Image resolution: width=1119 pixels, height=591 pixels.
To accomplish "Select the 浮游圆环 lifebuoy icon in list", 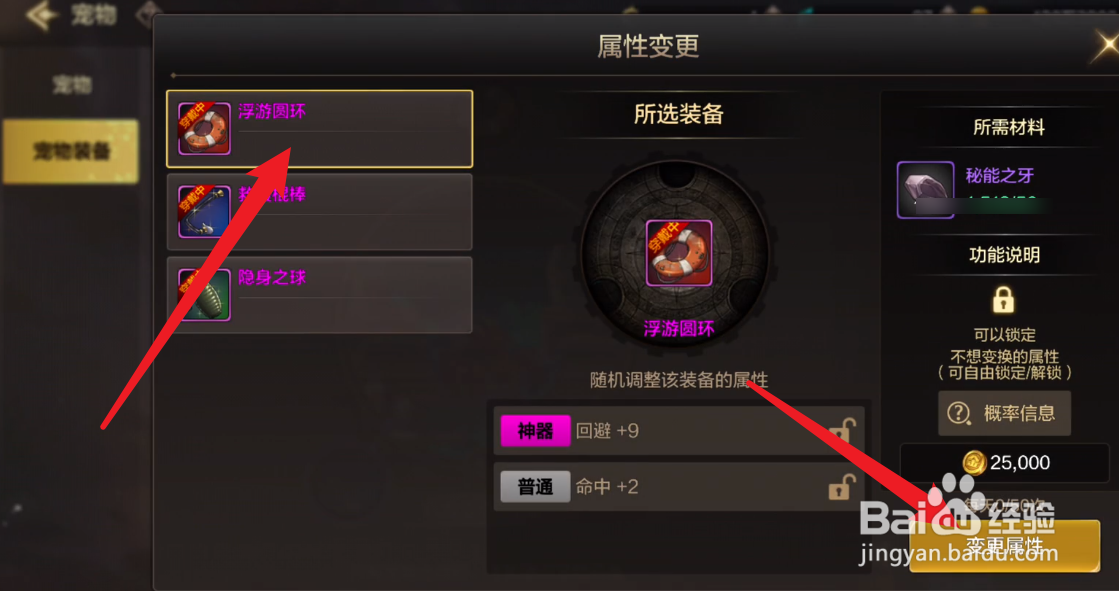I will (x=204, y=128).
